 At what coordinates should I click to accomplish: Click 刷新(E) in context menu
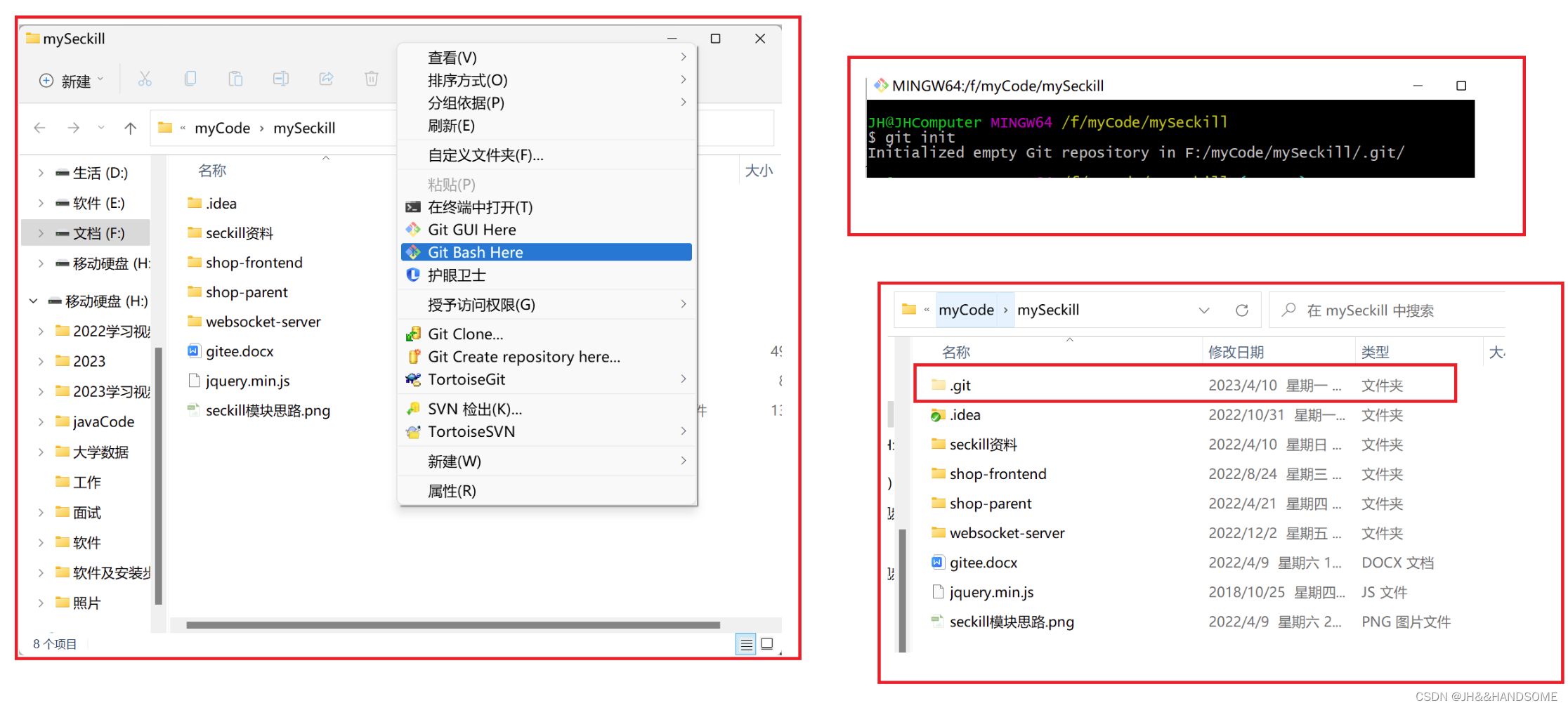(547, 125)
